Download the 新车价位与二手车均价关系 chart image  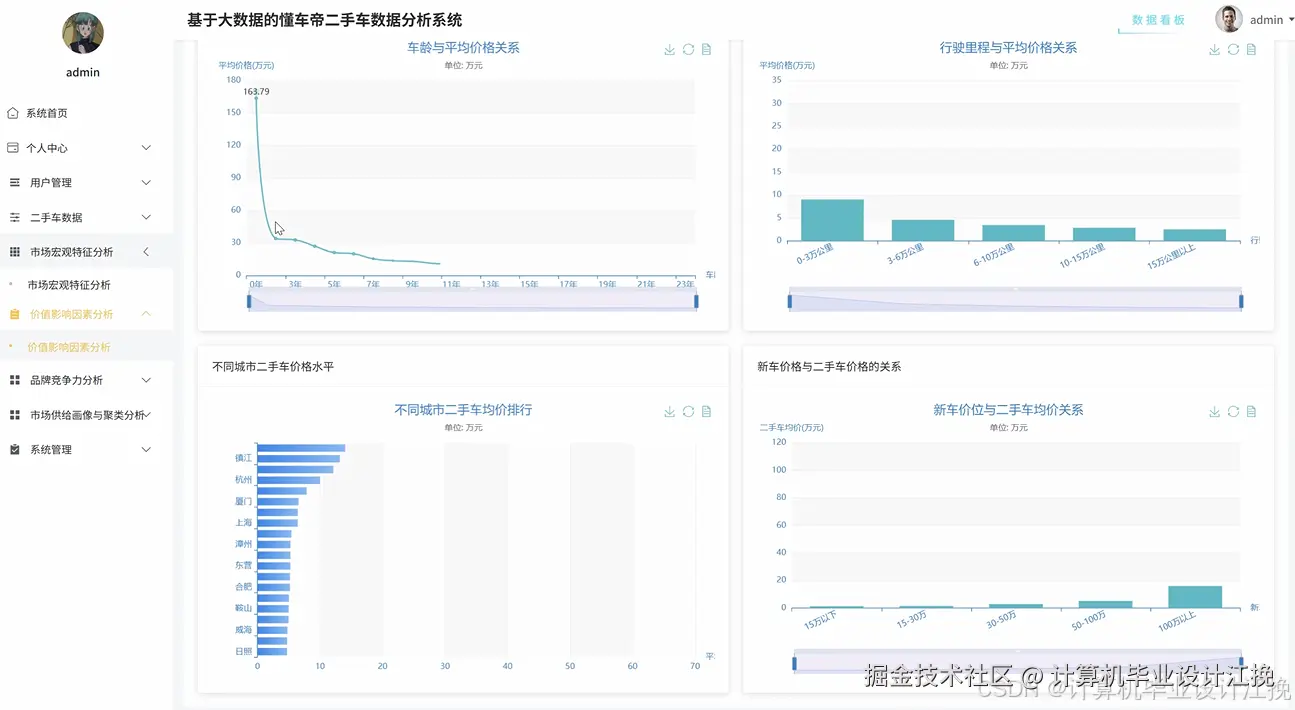(x=1214, y=412)
